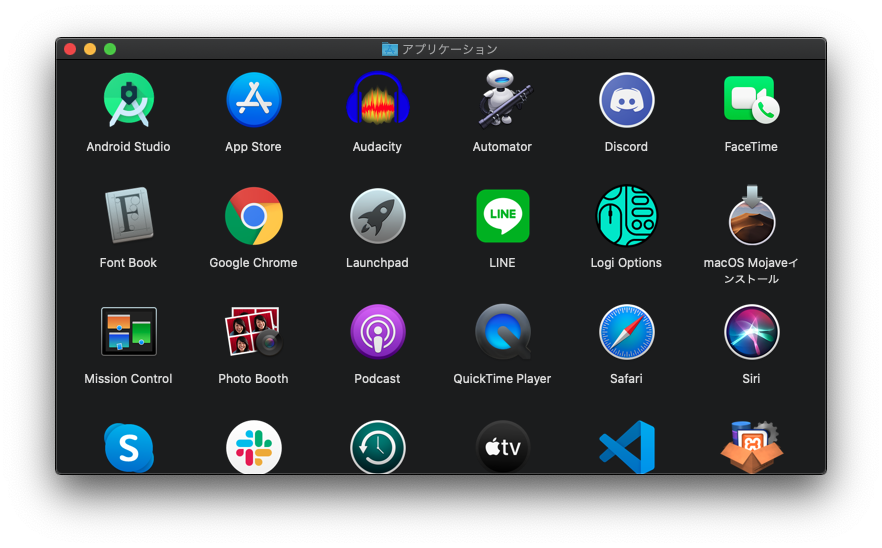This screenshot has height=548, width=882.
Task: Click the QuickTime Player label text
Action: point(502,379)
